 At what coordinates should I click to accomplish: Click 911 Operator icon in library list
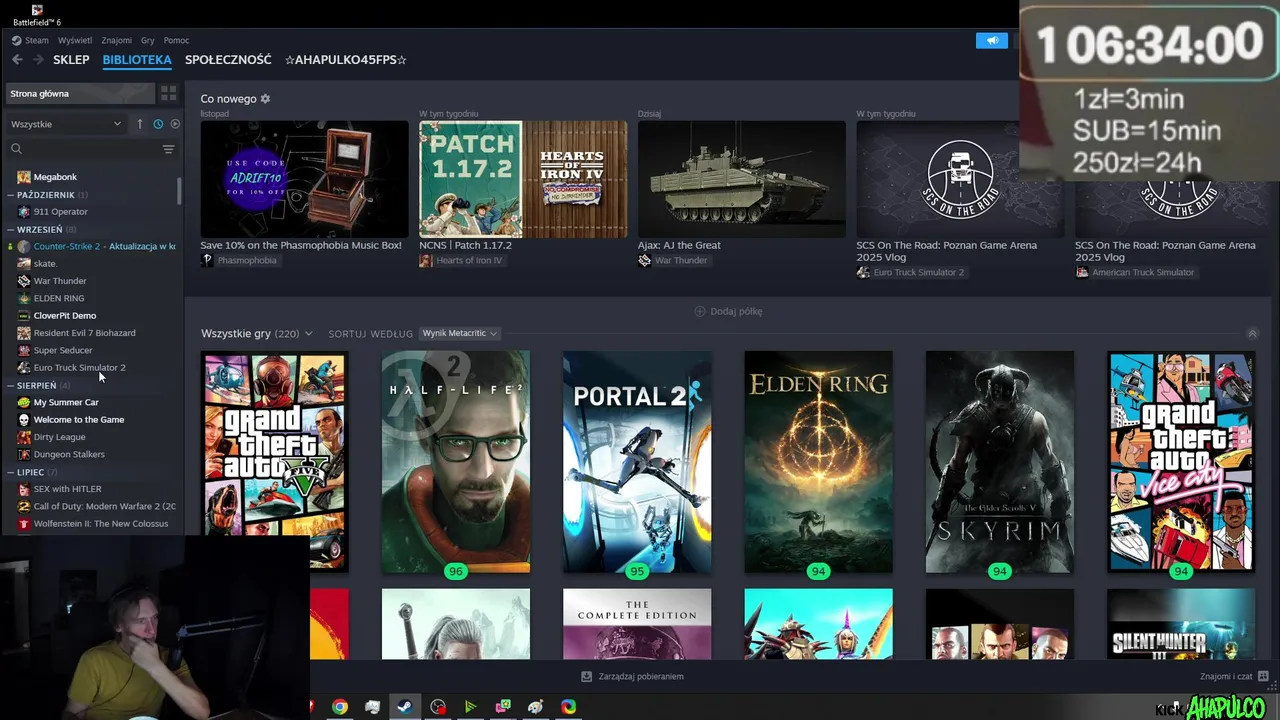(24, 212)
